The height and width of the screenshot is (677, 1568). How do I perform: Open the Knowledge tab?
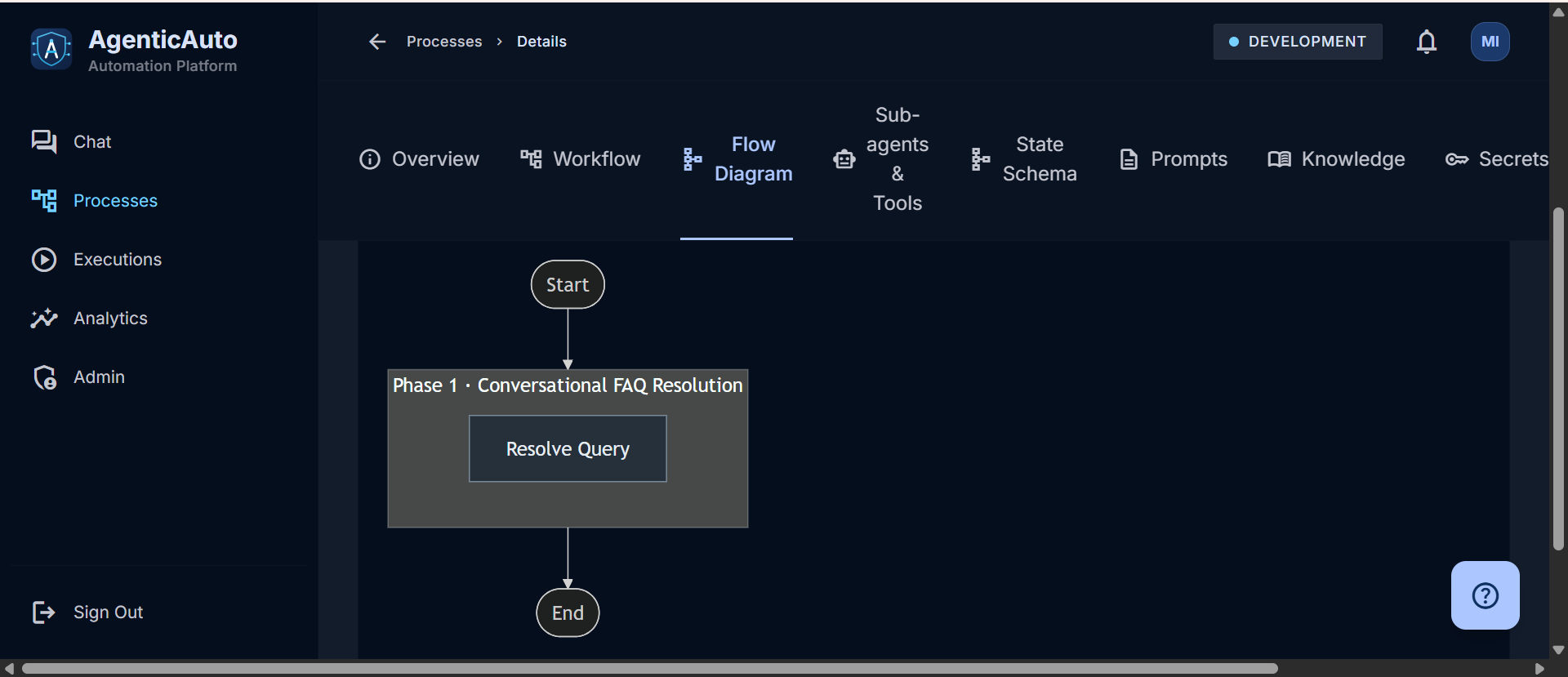[1337, 159]
